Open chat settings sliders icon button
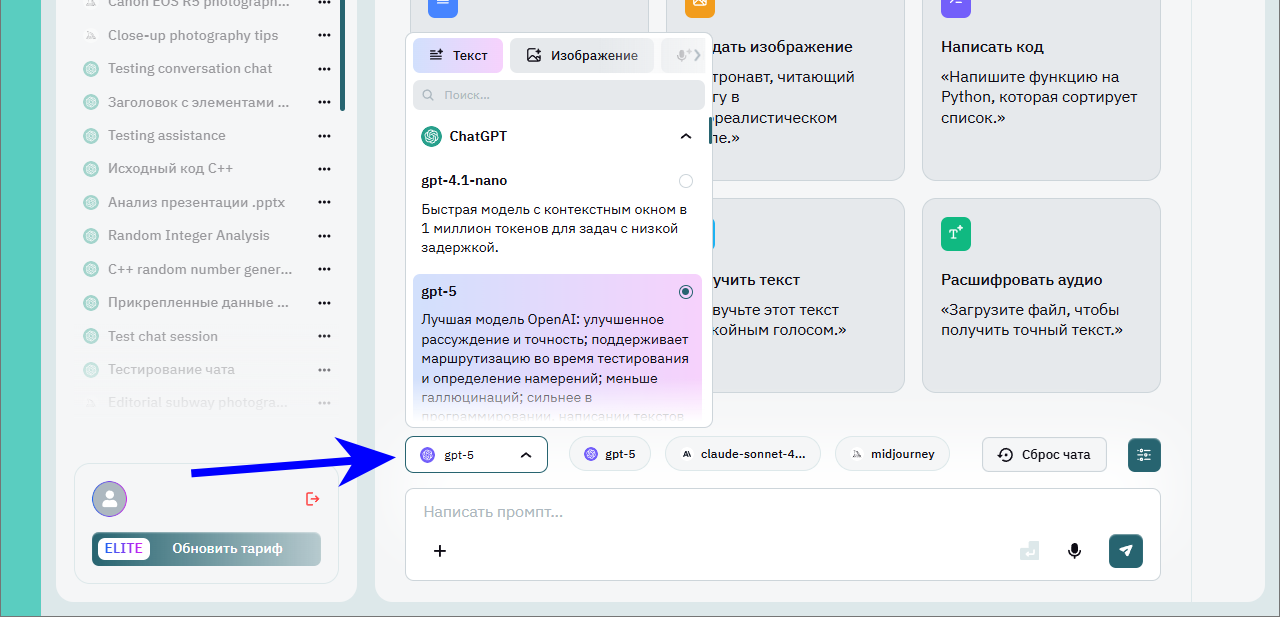This screenshot has height=617, width=1280. (1144, 455)
